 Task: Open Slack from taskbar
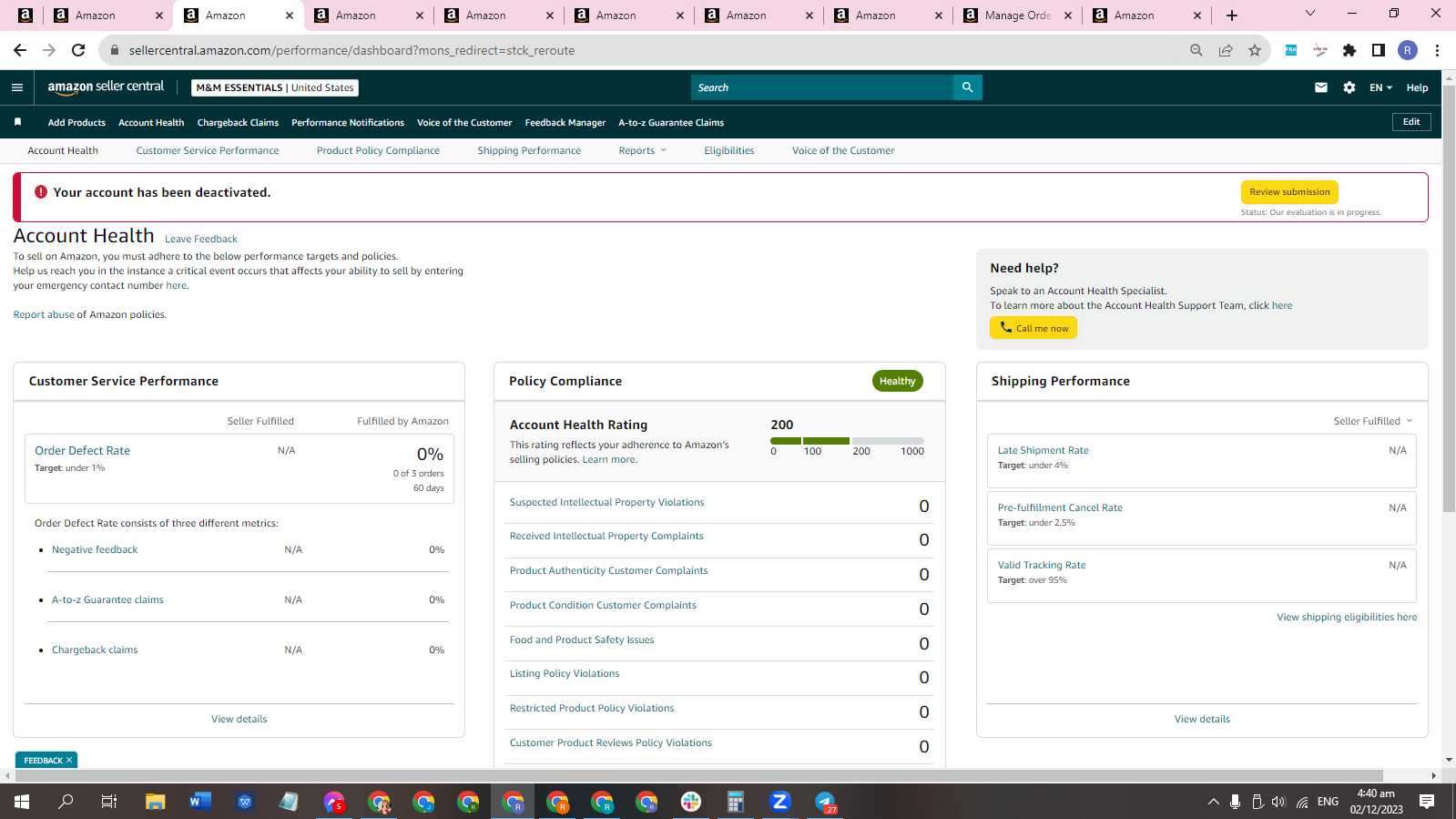(x=691, y=802)
